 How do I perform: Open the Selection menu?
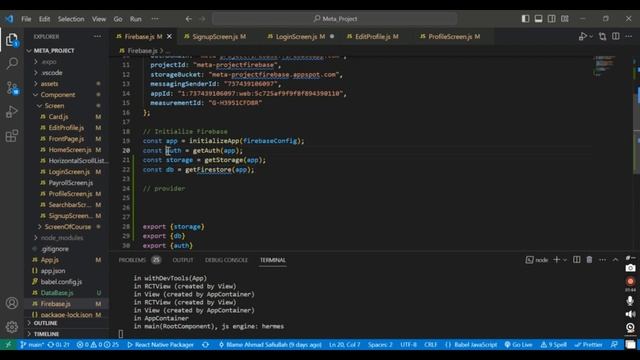point(71,19)
